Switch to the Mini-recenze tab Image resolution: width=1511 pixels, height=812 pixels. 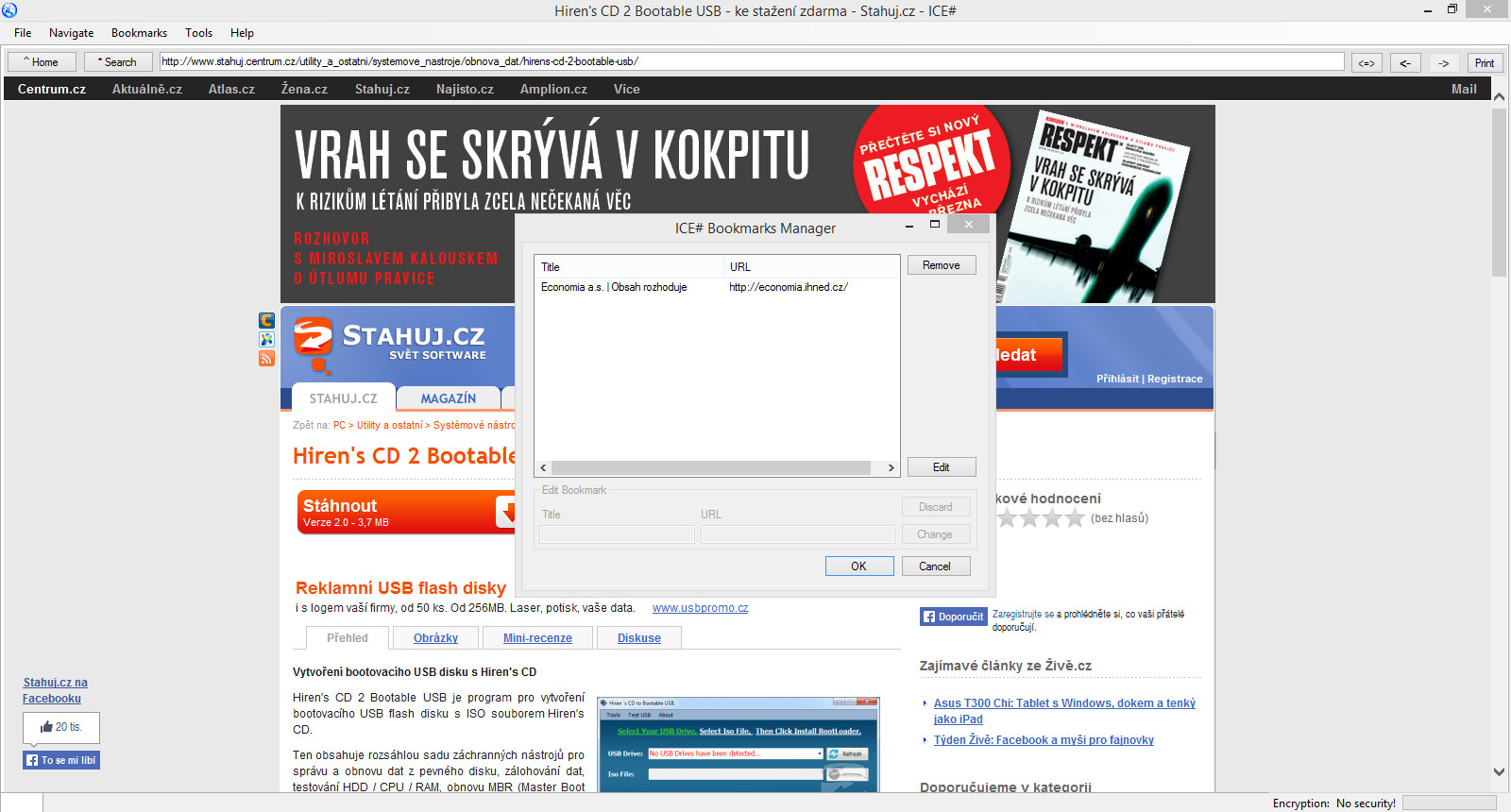(537, 638)
